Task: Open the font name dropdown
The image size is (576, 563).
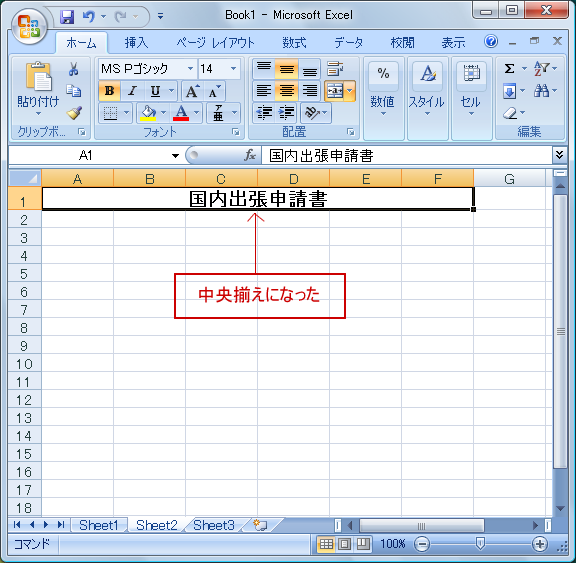Action: pos(190,69)
